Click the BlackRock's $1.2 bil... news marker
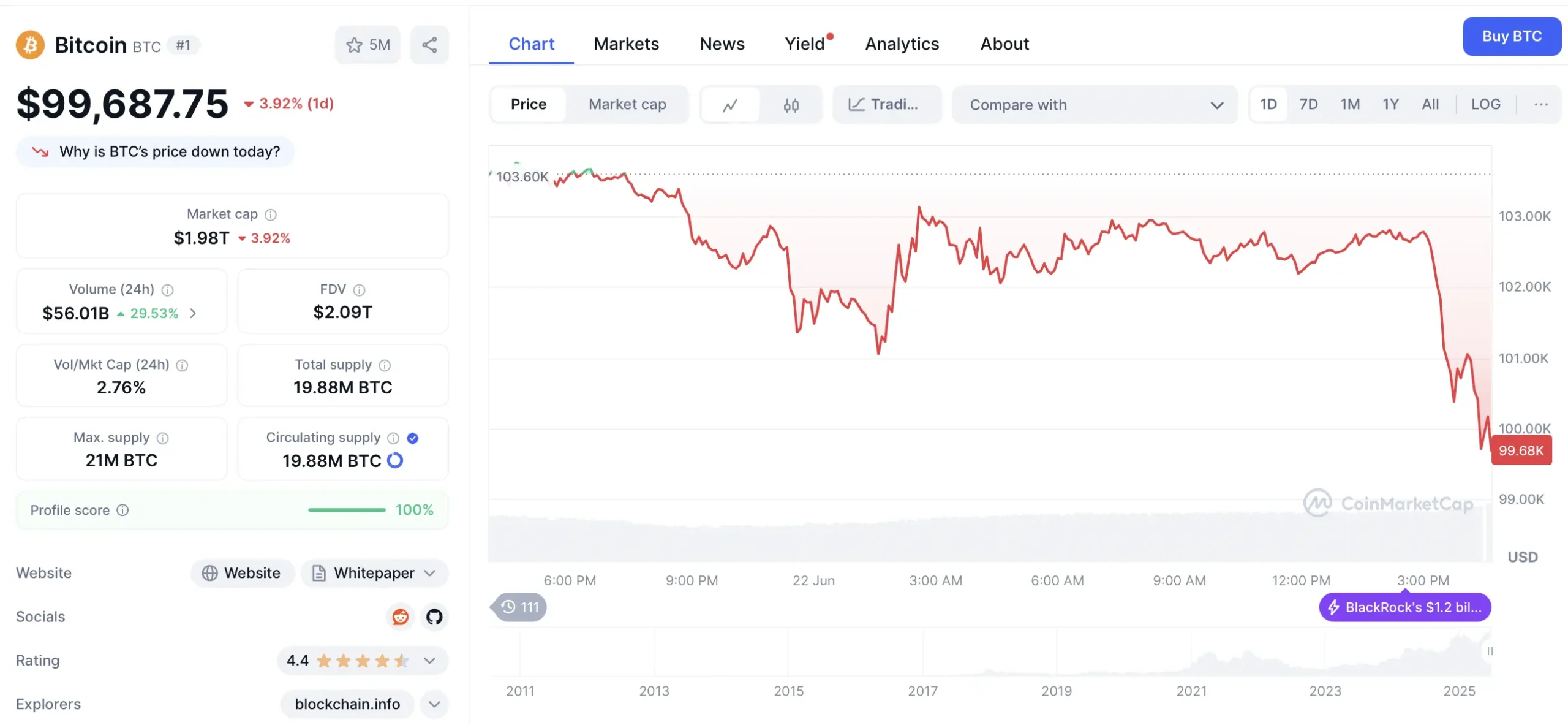This screenshot has height=725, width=1568. (x=1405, y=607)
